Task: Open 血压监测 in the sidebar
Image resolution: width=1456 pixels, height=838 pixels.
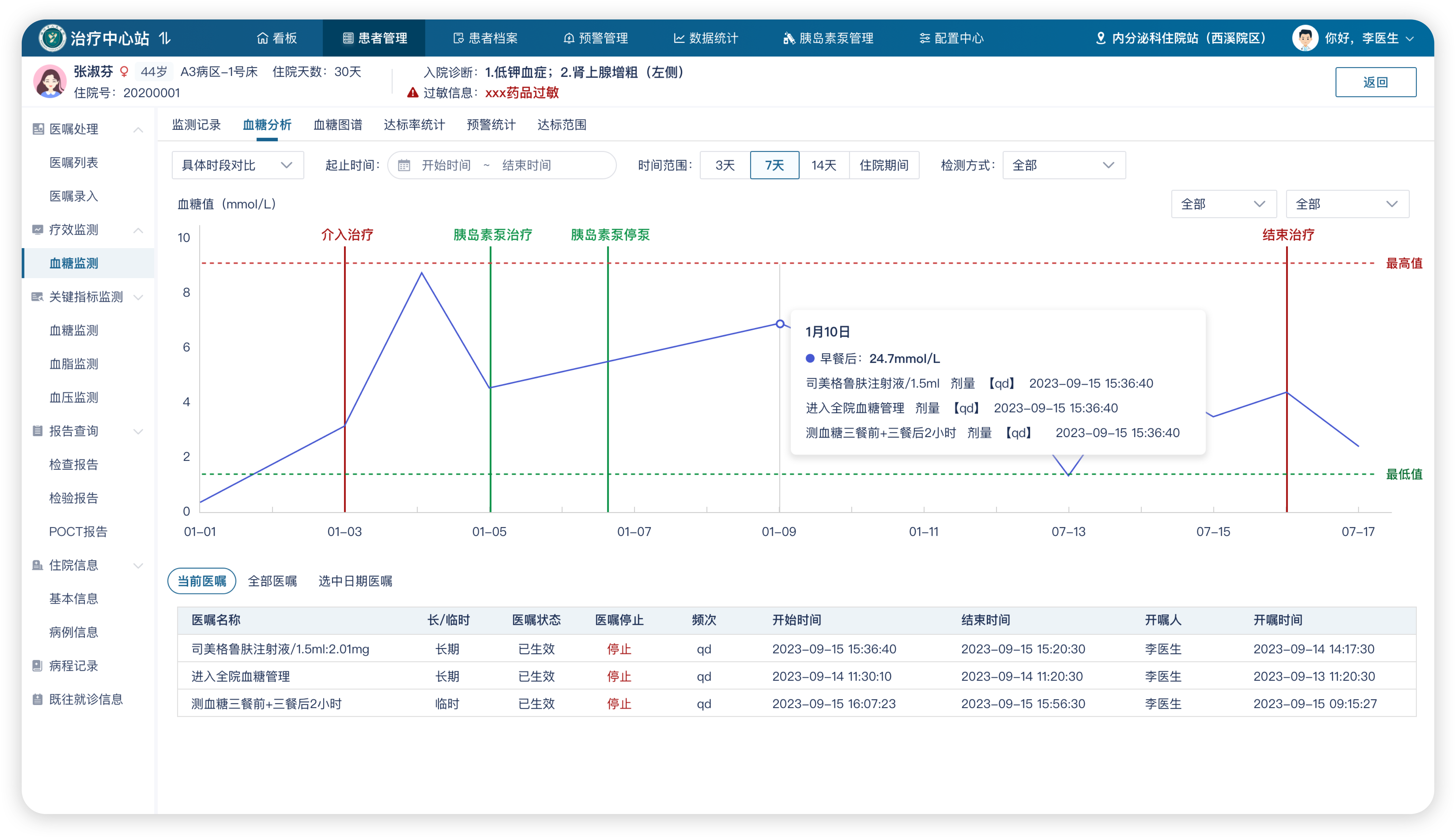Action: coord(74,397)
